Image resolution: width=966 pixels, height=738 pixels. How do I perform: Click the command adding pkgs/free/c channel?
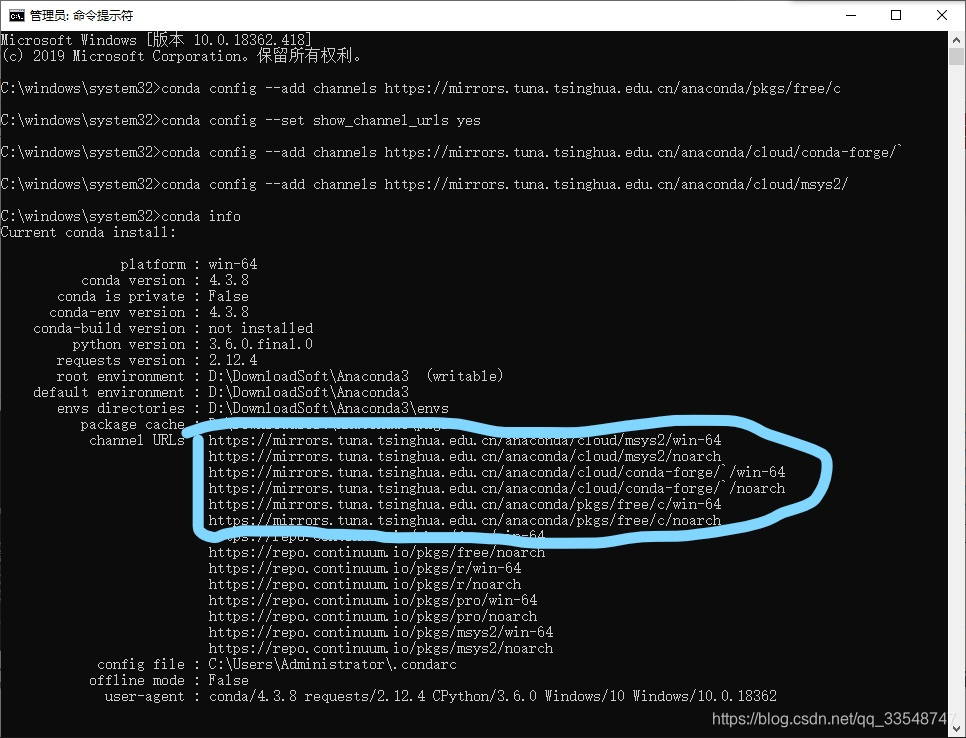(x=421, y=88)
